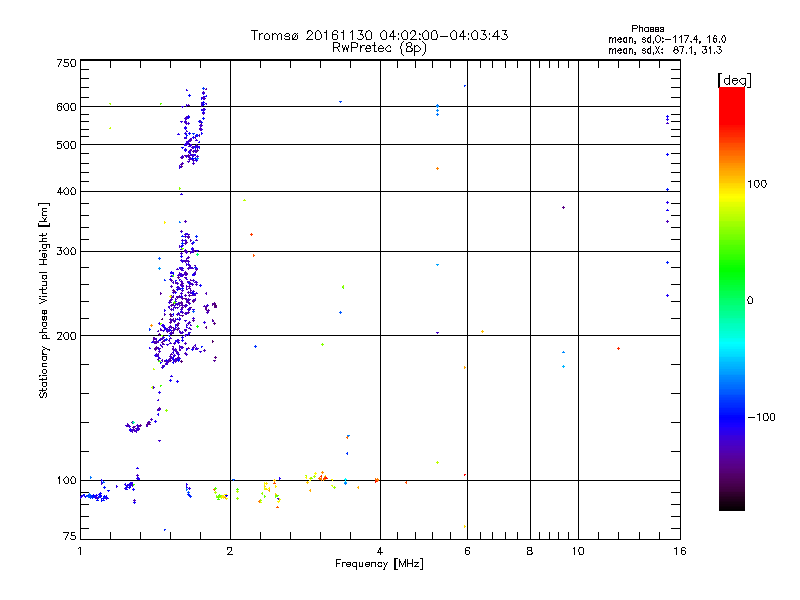Click the '300' y-axis tick label
Screen dimensions: 800x600
[x=66, y=251]
